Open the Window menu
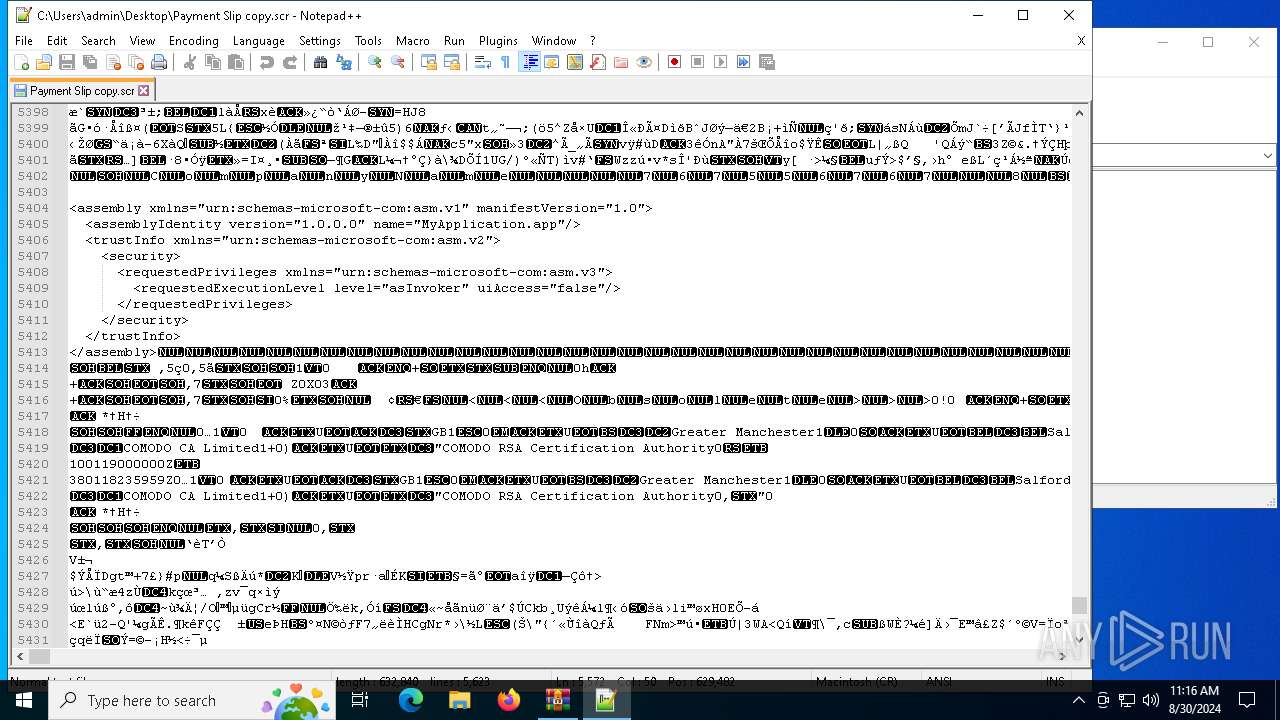This screenshot has width=1280, height=720. [554, 41]
